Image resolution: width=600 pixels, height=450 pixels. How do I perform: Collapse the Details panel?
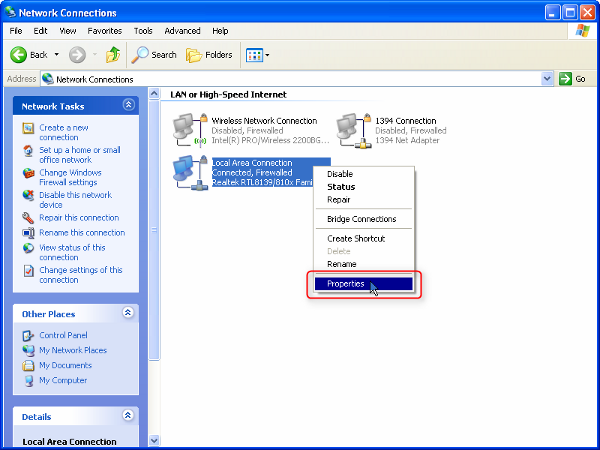(128, 415)
